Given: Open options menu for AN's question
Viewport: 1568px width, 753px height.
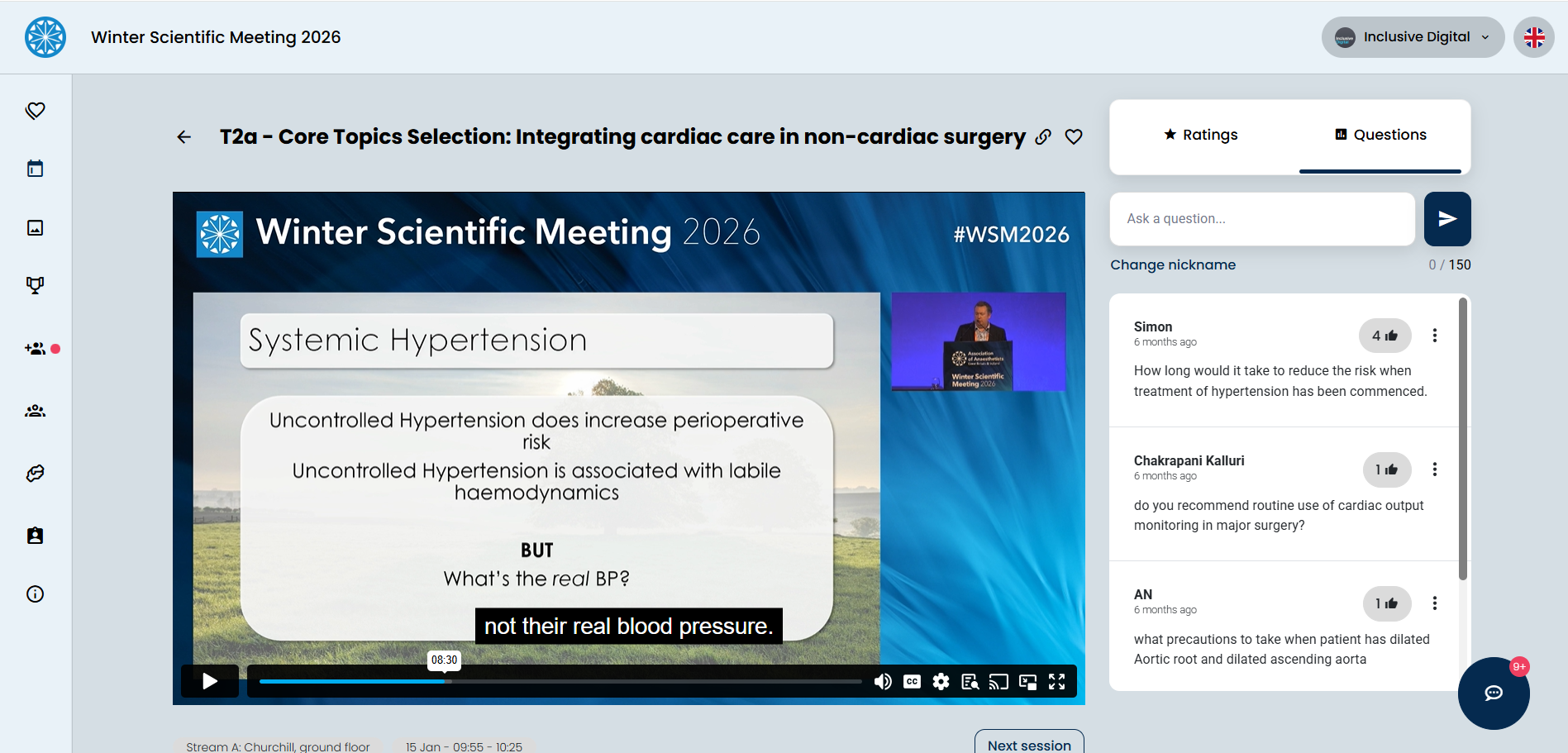Looking at the screenshot, I should point(1435,603).
